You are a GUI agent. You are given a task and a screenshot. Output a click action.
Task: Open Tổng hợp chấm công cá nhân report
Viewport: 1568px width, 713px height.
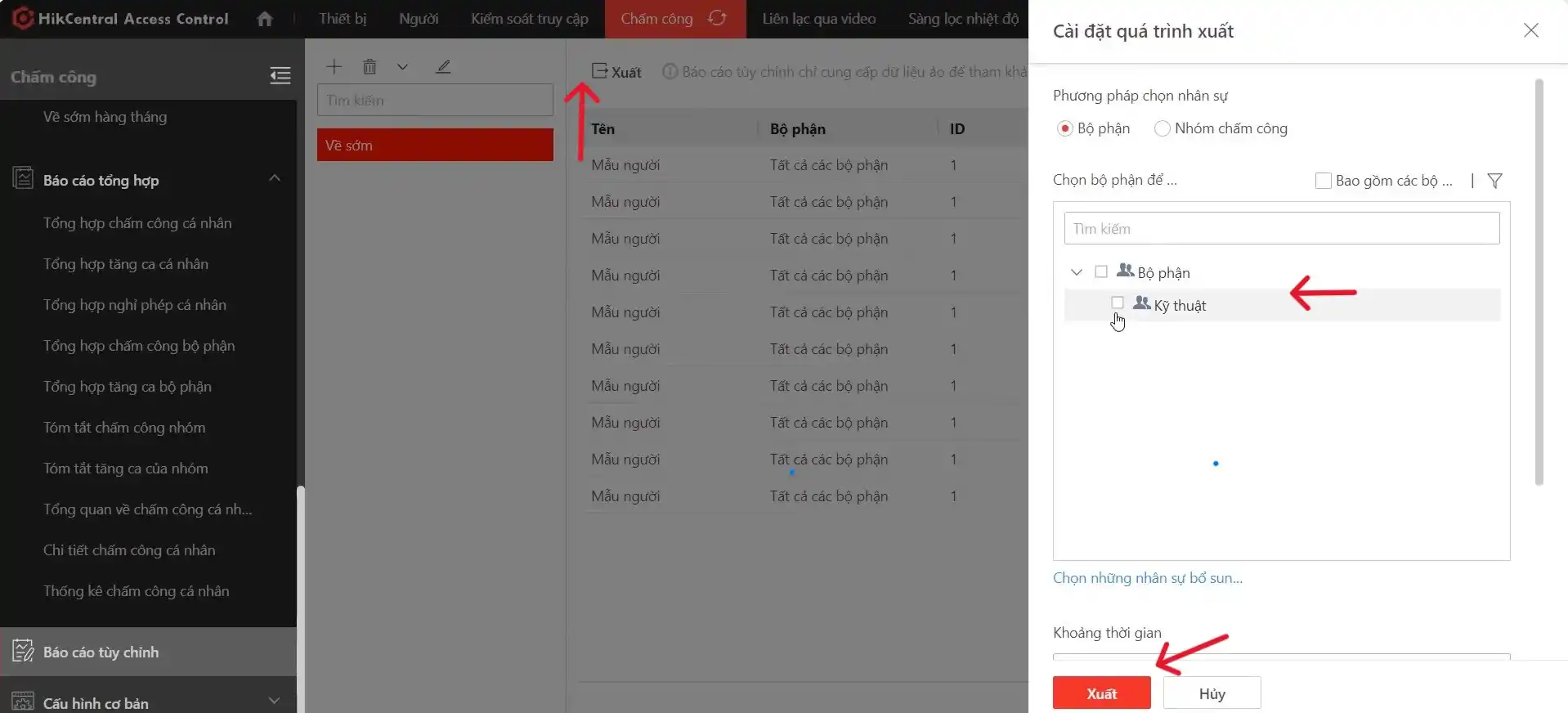pyautogui.click(x=137, y=223)
